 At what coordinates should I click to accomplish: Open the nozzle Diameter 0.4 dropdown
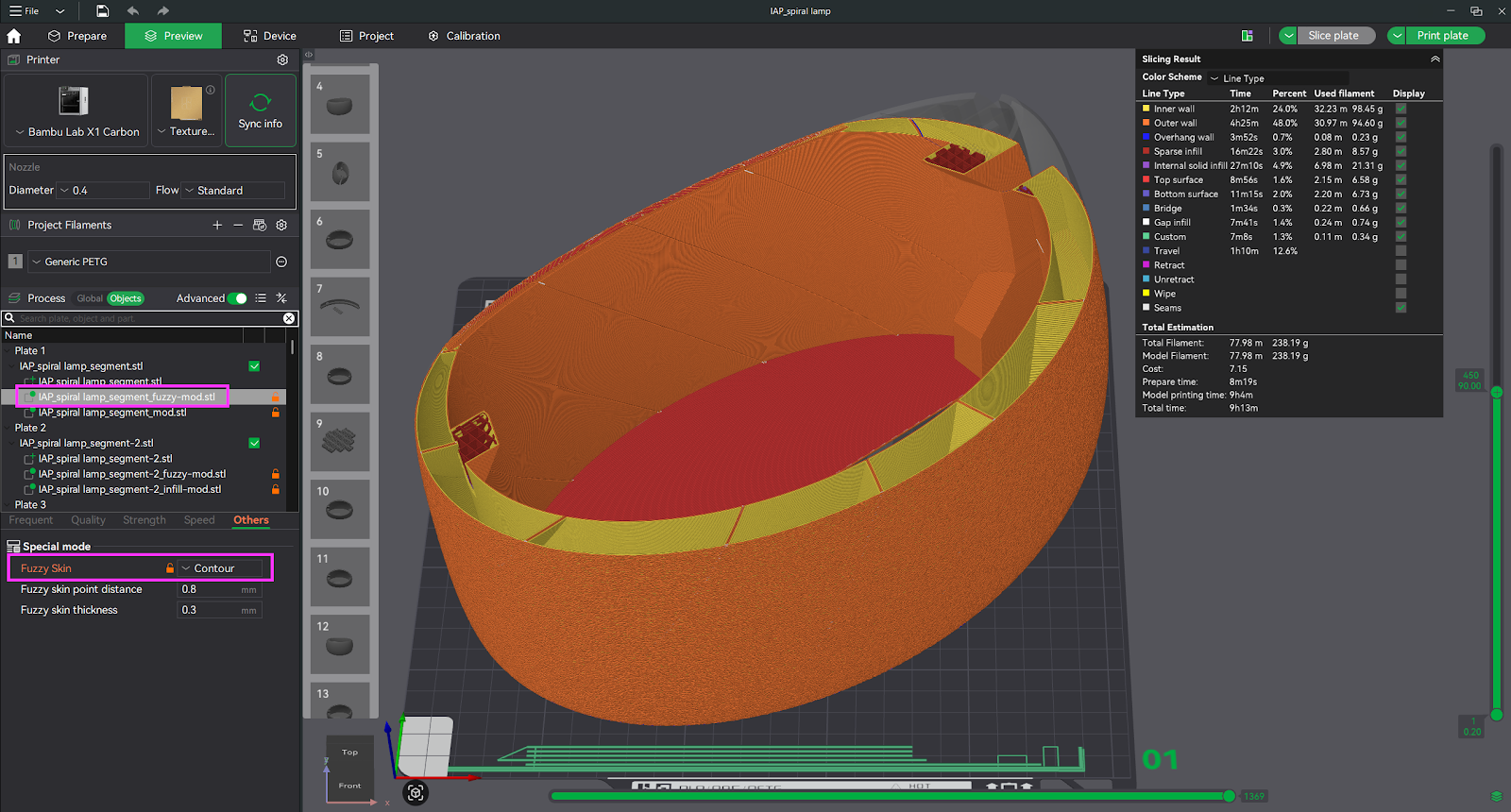[x=104, y=191]
